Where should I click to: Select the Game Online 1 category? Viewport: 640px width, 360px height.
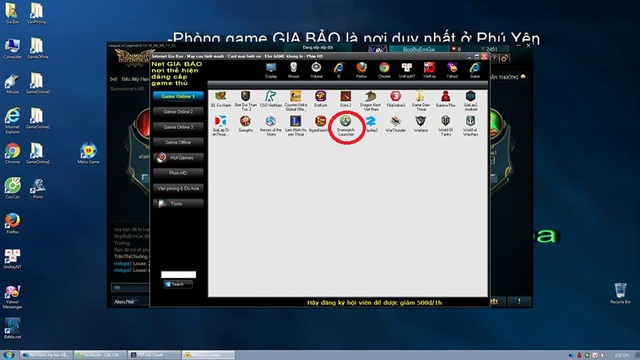178,96
